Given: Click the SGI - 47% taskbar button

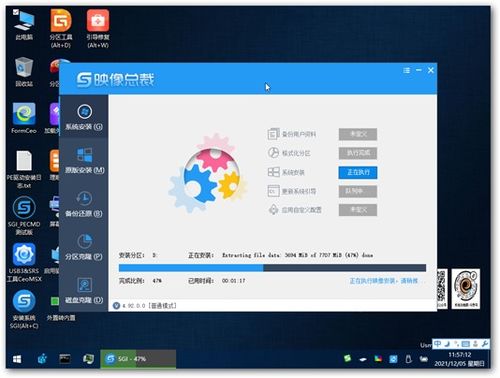Looking at the screenshot, I should 138,359.
